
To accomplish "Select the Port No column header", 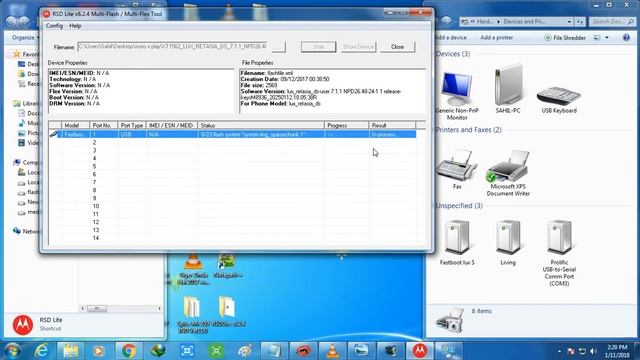I will point(103,125).
